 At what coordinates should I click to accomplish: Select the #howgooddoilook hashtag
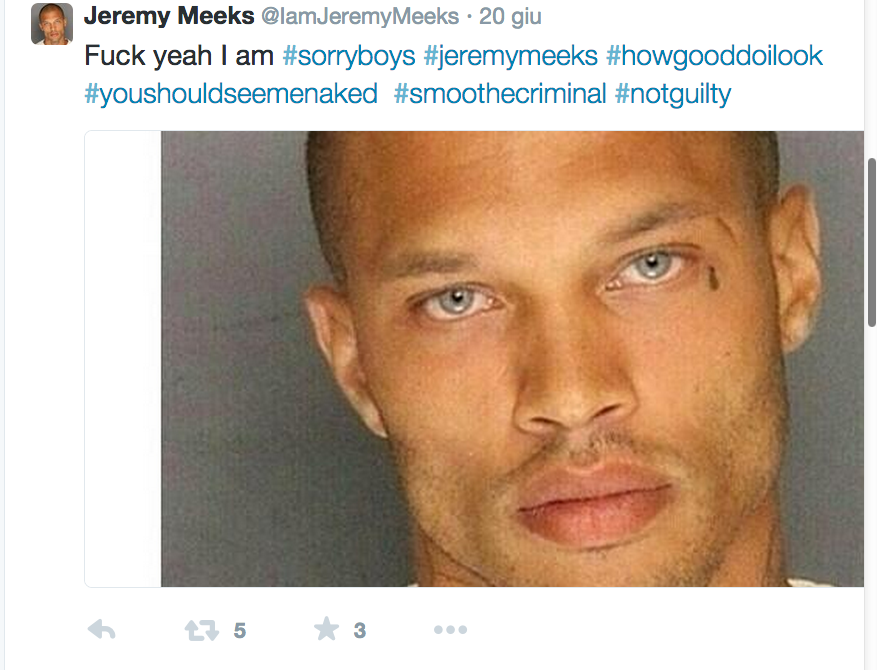click(714, 55)
